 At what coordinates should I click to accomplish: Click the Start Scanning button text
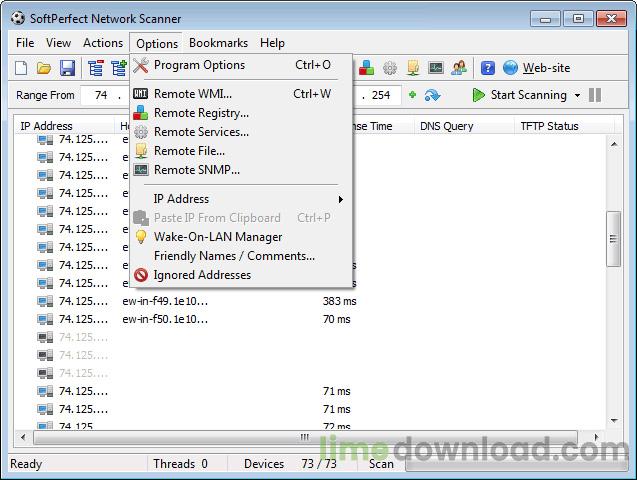[x=529, y=95]
